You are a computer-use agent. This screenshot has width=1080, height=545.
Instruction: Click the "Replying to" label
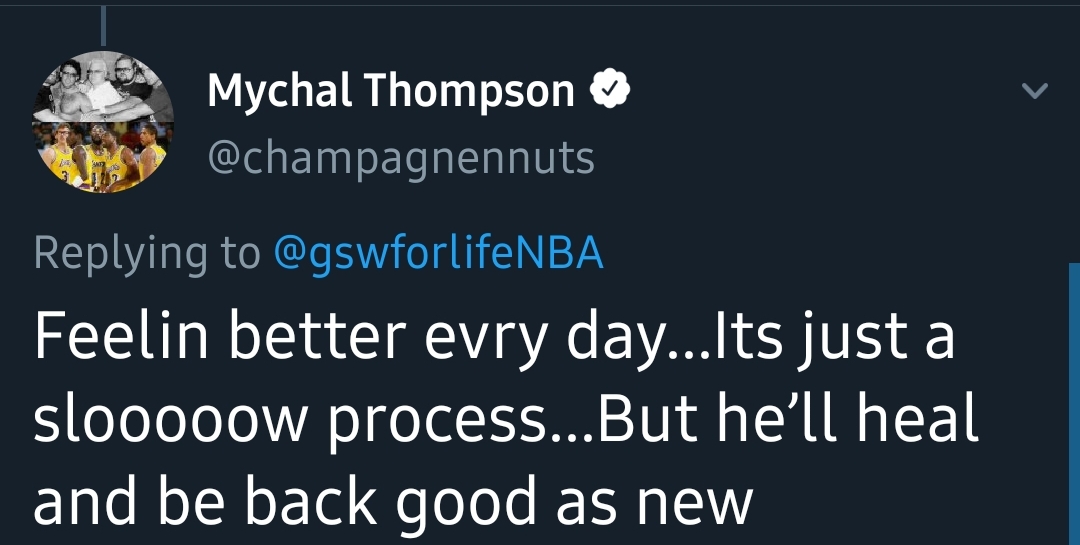tap(146, 253)
